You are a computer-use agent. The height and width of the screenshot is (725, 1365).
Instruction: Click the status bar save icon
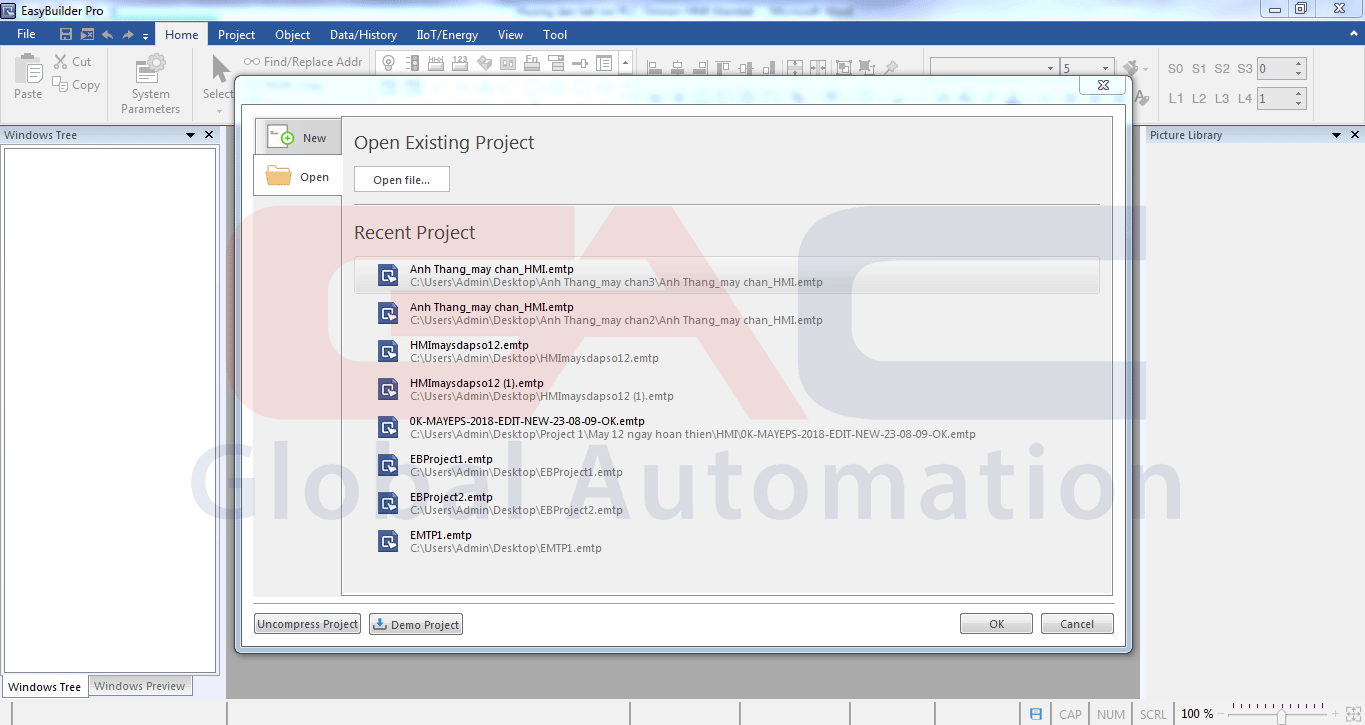pyautogui.click(x=1036, y=714)
